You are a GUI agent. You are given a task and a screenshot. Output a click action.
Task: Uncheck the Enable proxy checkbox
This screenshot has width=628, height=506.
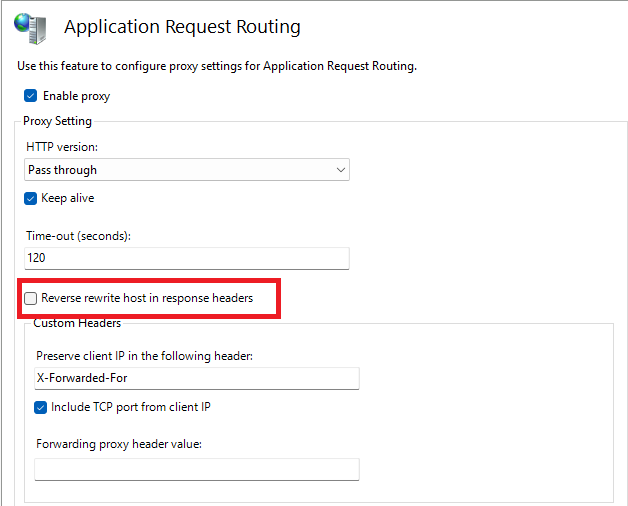[30, 96]
